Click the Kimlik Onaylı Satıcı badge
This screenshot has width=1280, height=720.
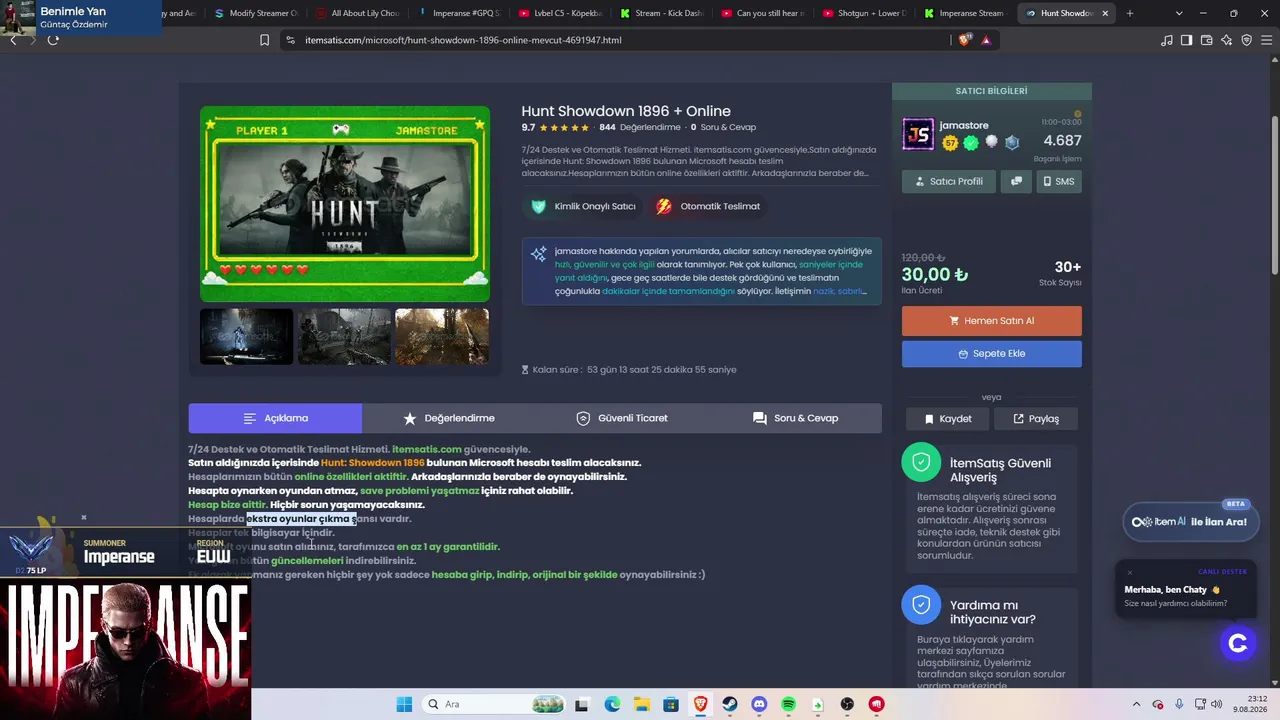coord(584,207)
